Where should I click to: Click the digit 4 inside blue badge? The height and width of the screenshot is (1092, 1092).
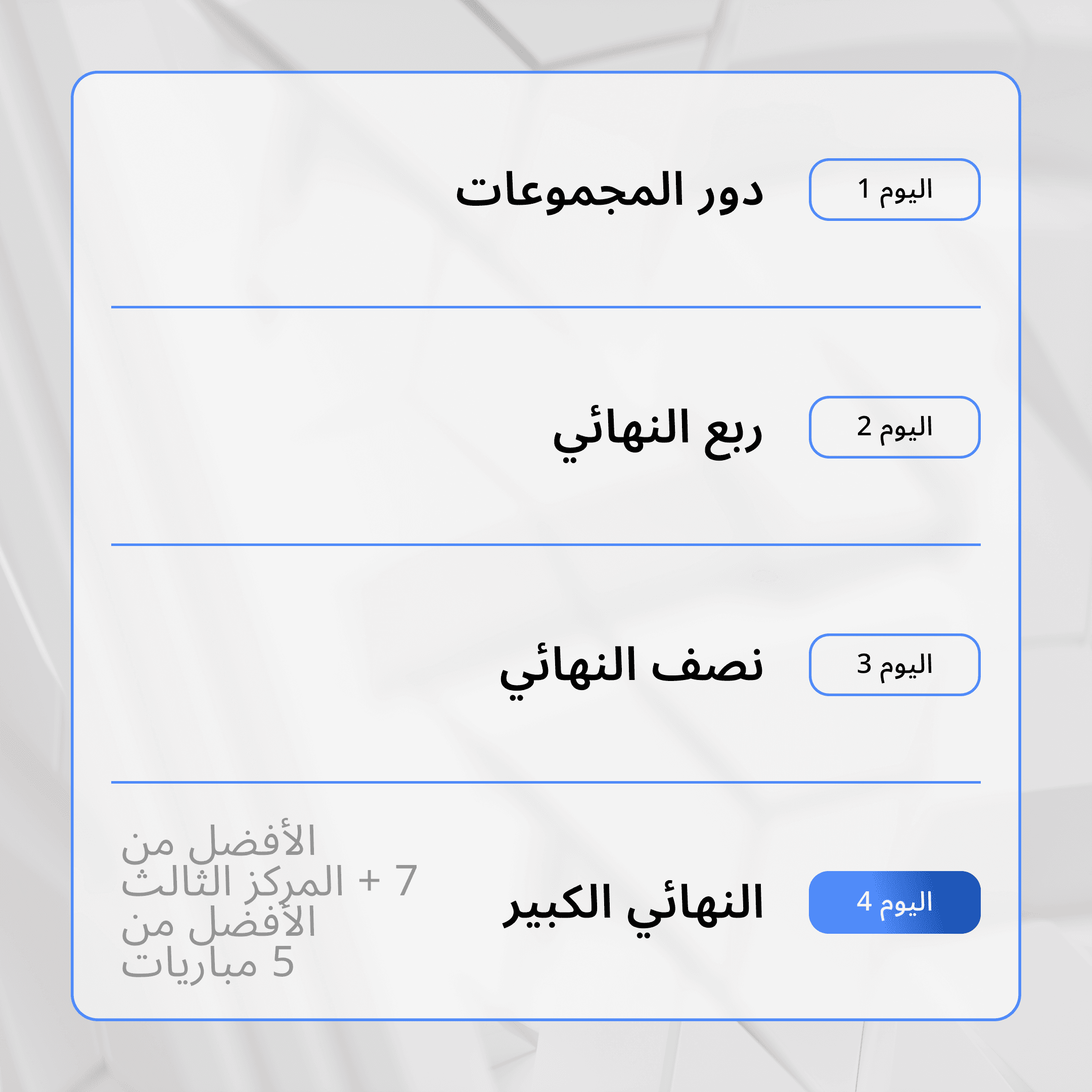[863, 901]
